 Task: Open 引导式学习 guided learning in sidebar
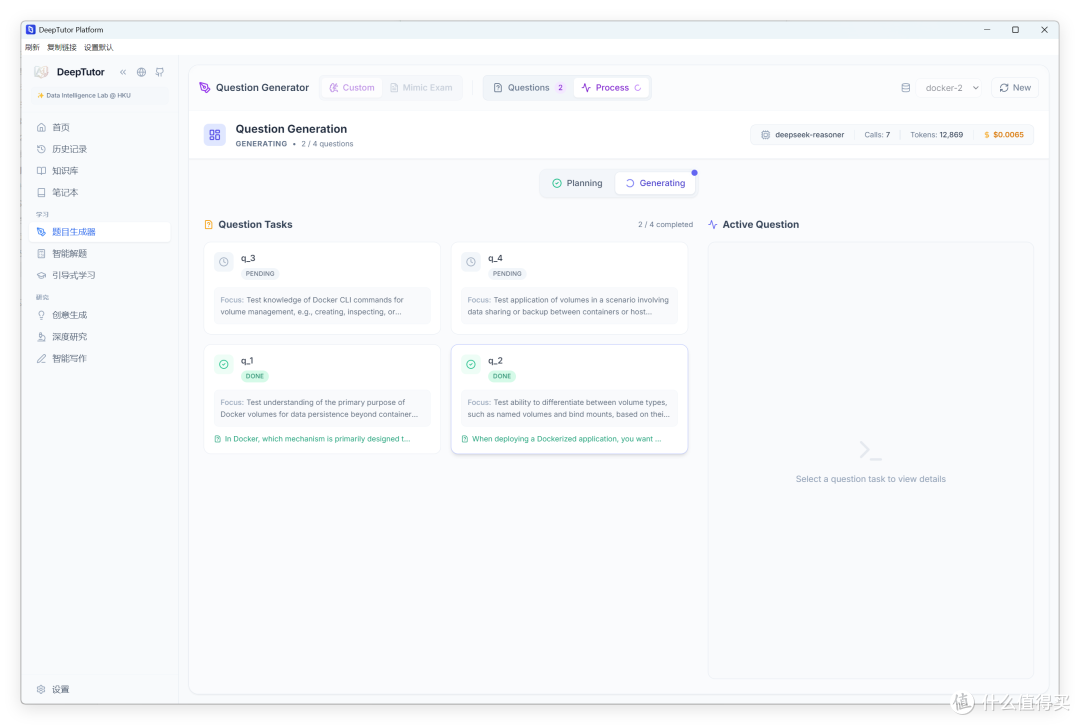click(x=101, y=275)
